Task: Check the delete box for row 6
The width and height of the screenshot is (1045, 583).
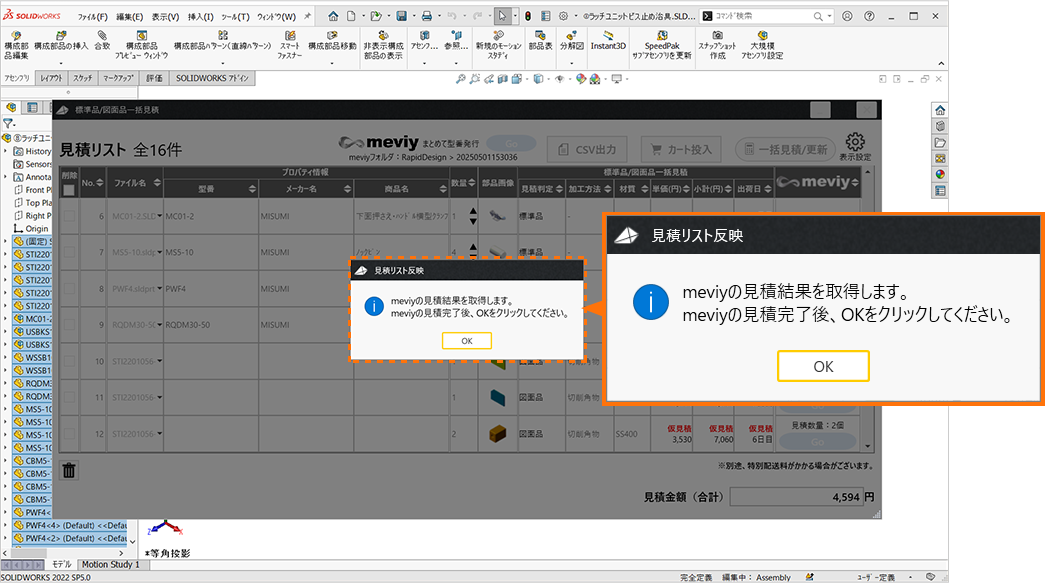Action: pos(69,216)
